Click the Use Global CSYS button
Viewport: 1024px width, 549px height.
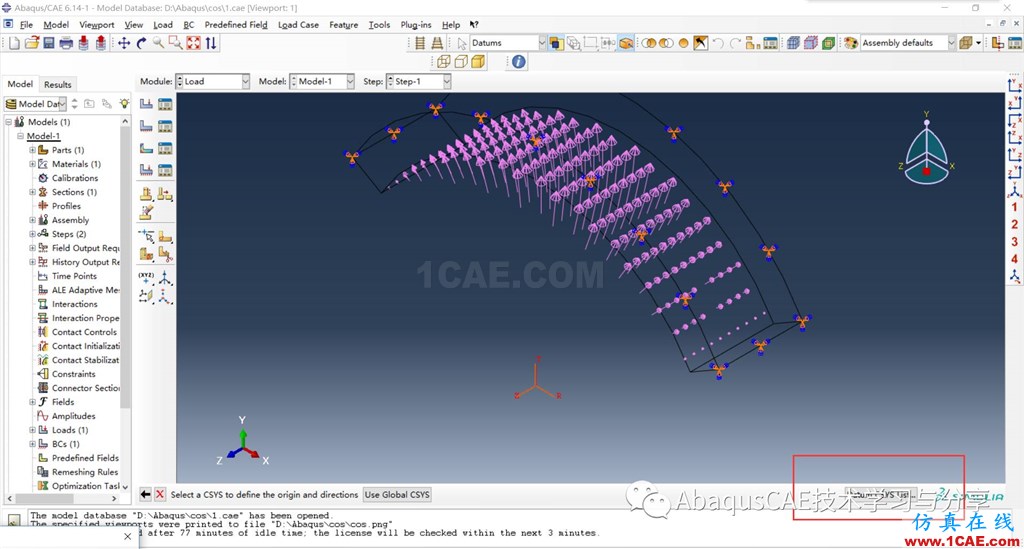click(x=397, y=495)
